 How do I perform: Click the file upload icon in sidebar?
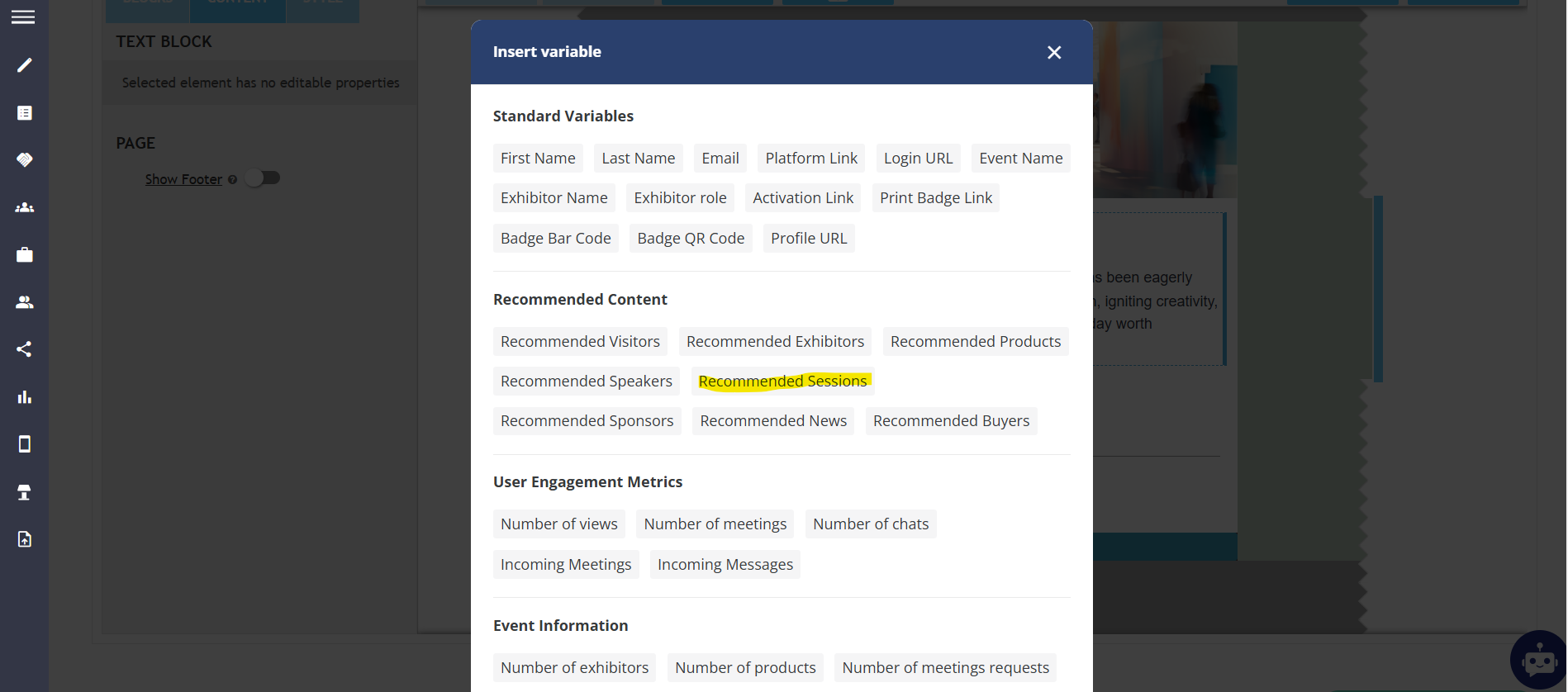coord(24,539)
